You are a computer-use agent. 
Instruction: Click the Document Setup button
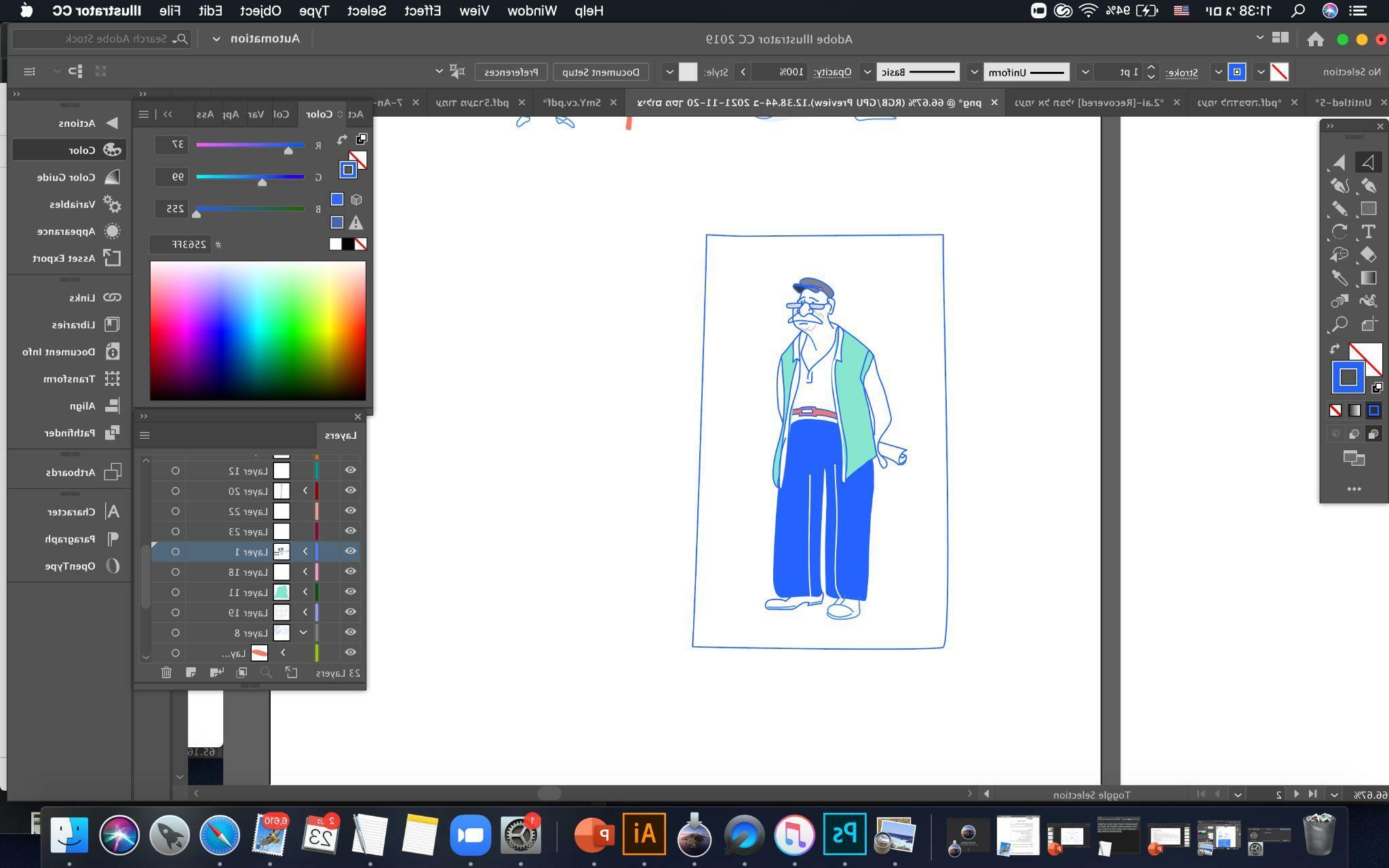click(x=600, y=72)
